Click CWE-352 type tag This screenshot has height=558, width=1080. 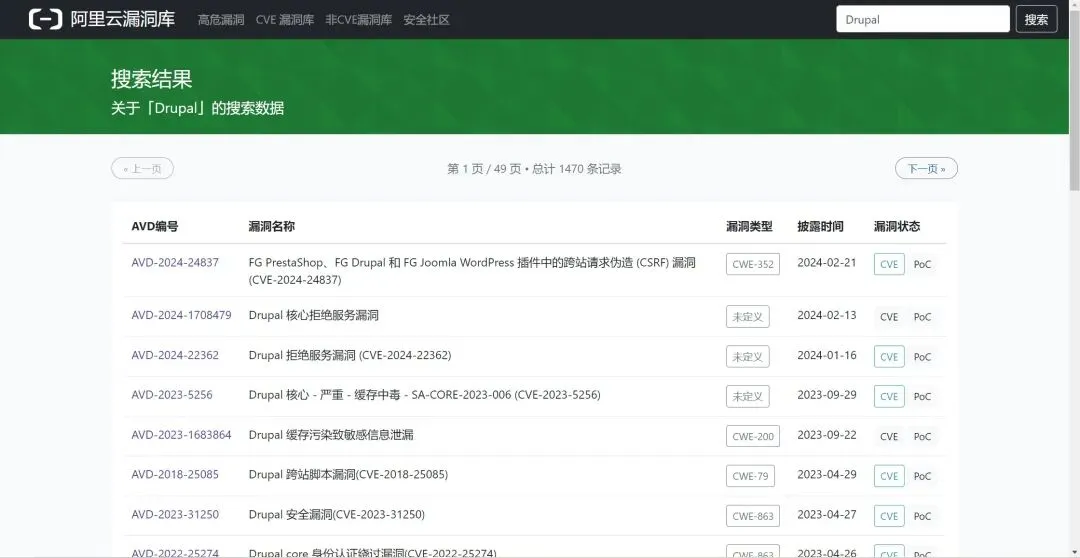(x=753, y=264)
